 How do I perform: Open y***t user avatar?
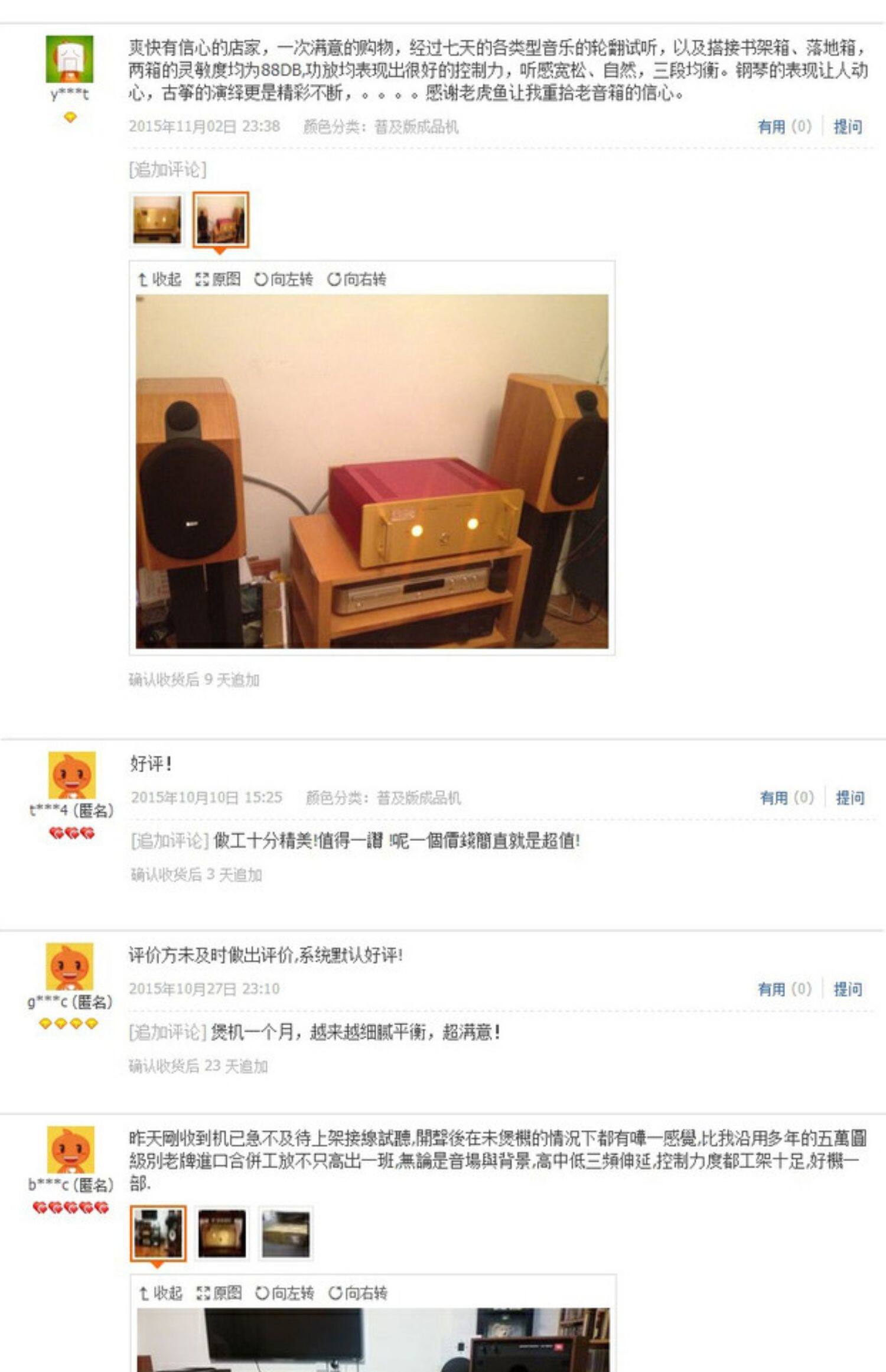(x=70, y=59)
